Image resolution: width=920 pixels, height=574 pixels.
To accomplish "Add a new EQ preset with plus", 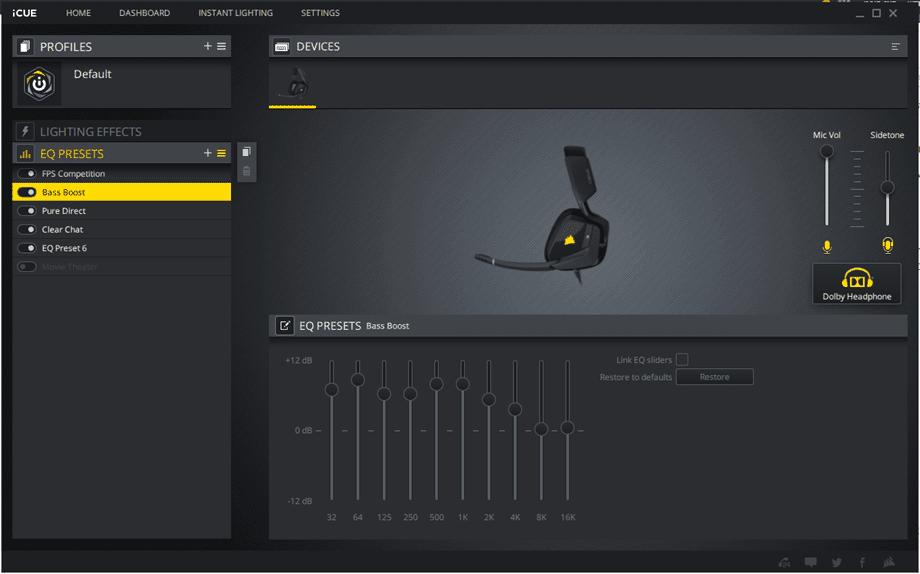I will click(207, 153).
